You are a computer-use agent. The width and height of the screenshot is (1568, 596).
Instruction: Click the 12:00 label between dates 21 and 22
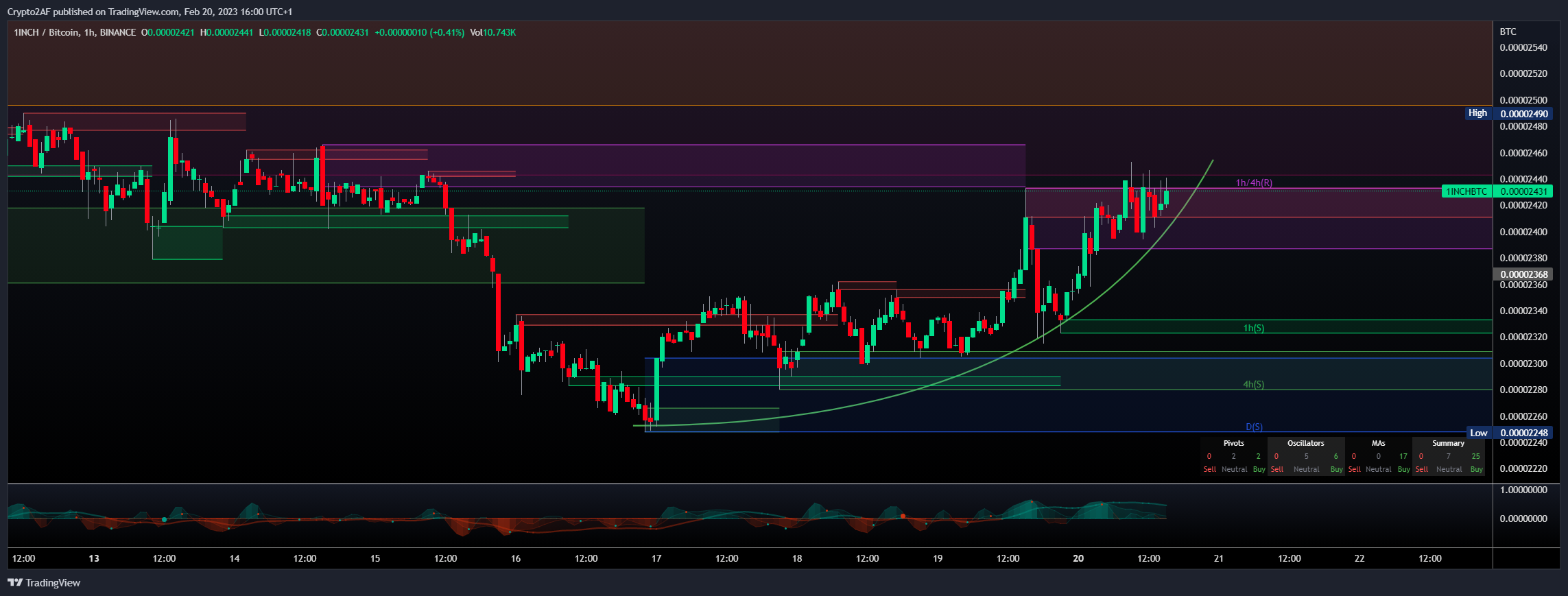point(1290,558)
